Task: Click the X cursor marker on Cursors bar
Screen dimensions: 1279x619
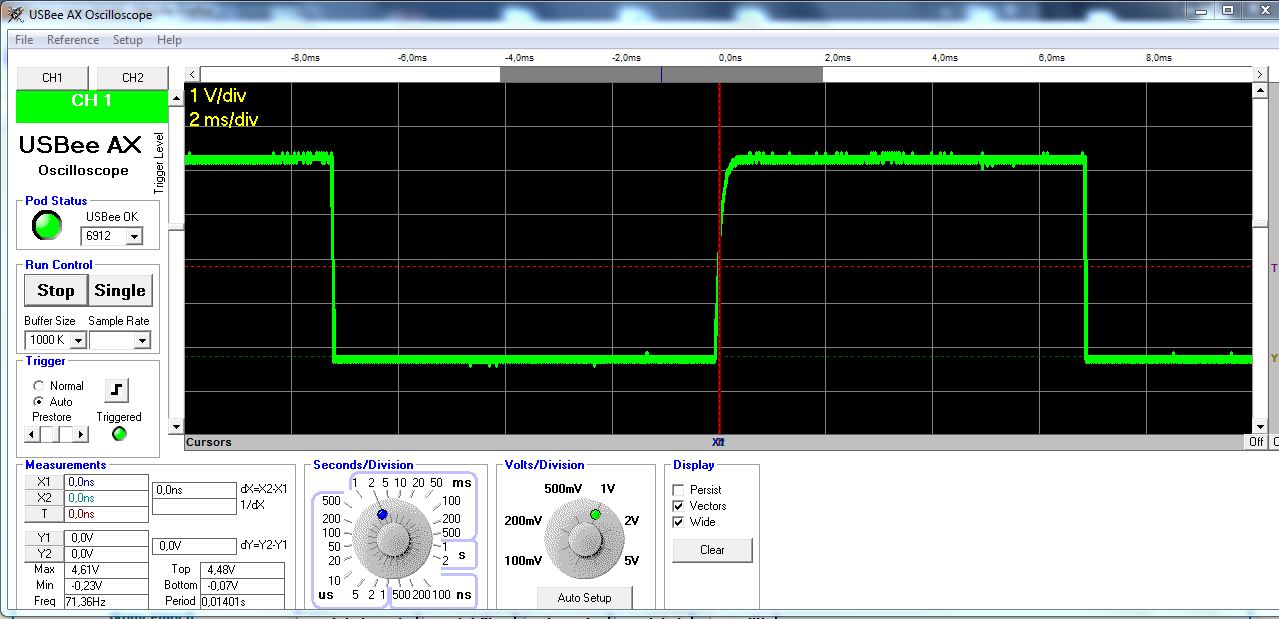Action: 718,442
